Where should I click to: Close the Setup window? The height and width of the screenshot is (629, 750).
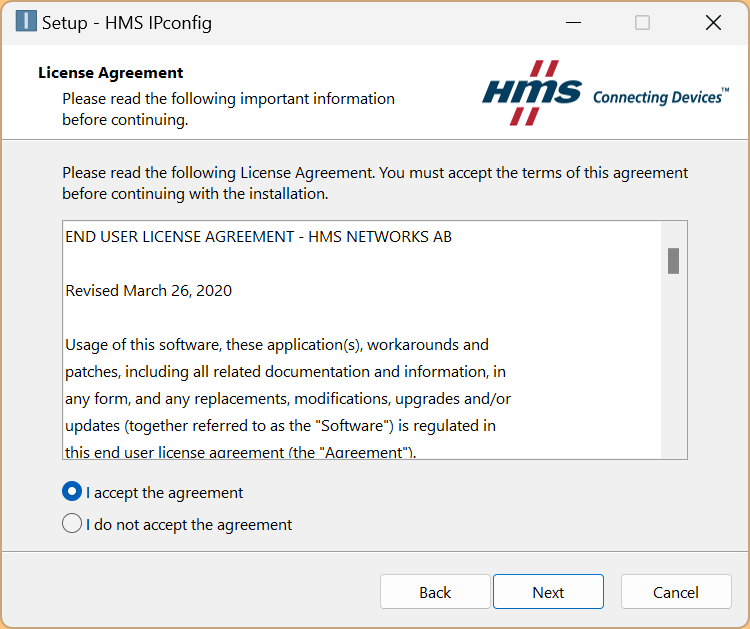click(x=713, y=22)
